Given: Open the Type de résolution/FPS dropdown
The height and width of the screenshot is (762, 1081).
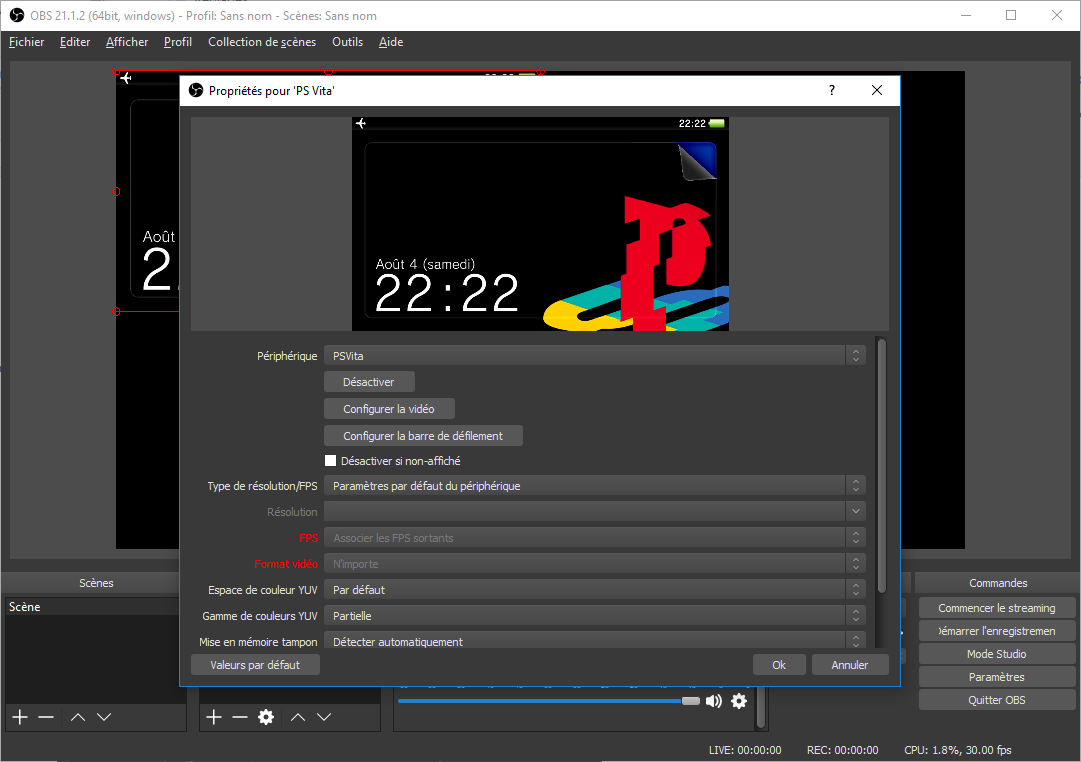Looking at the screenshot, I should click(595, 486).
